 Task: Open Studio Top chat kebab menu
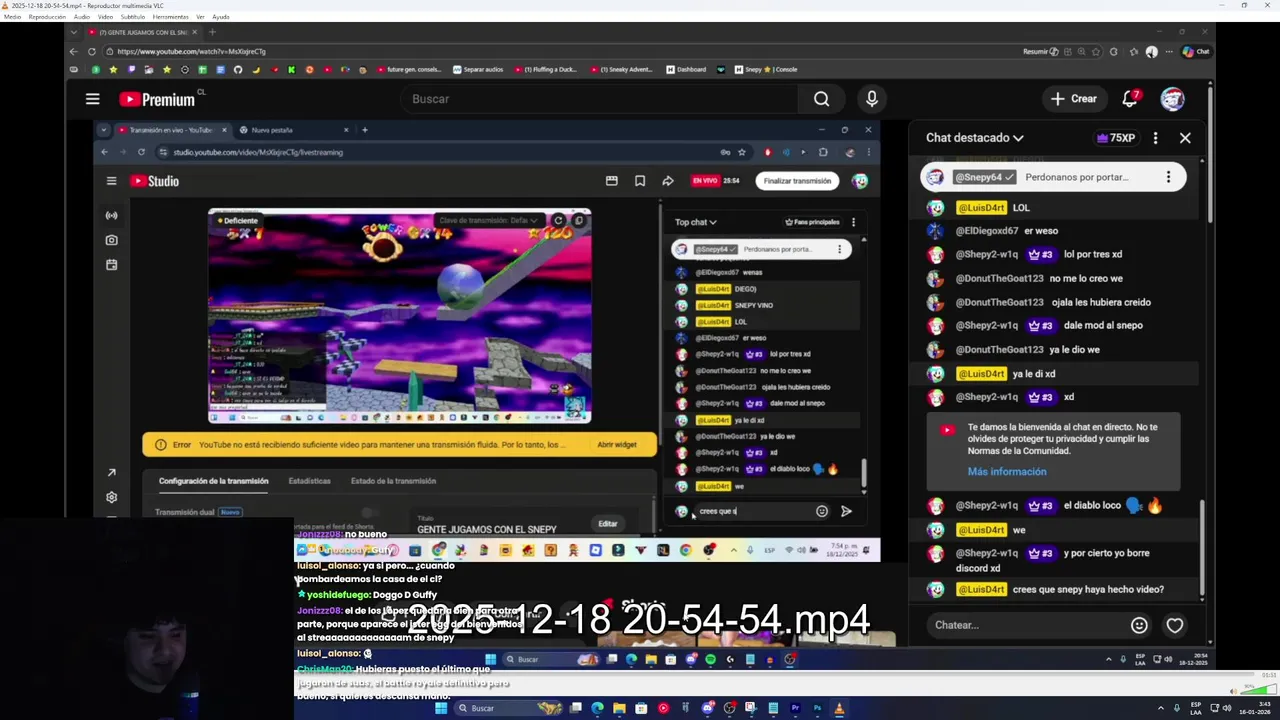click(853, 222)
